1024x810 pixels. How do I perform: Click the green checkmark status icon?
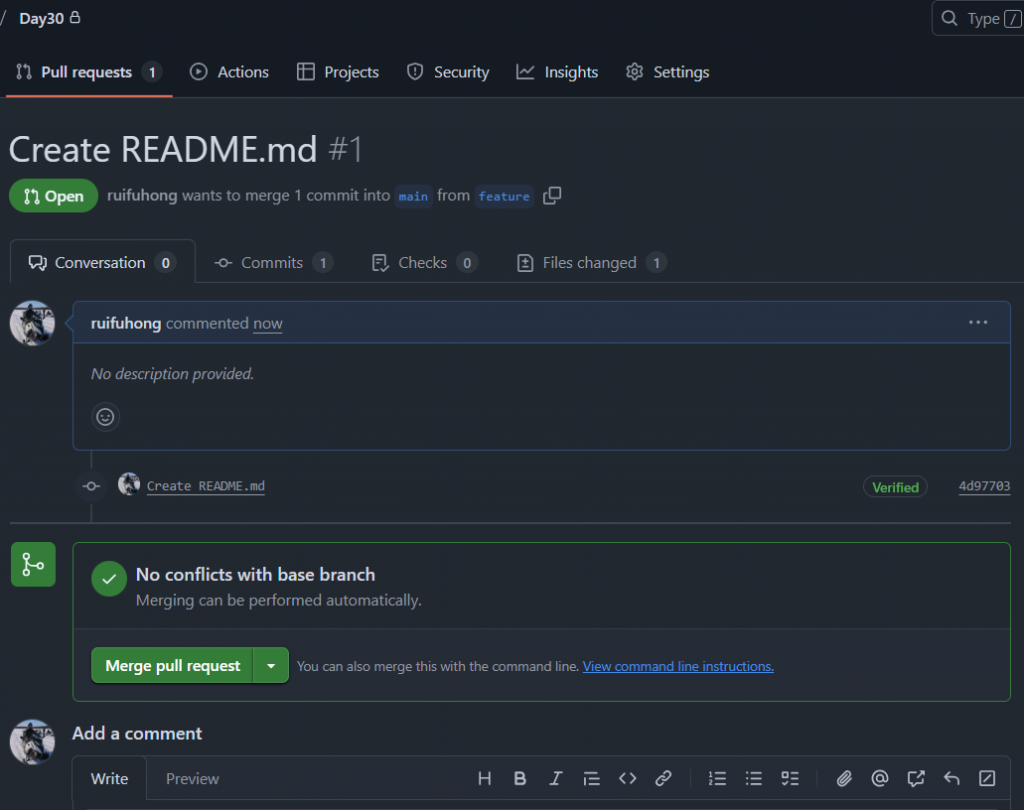pyautogui.click(x=109, y=579)
